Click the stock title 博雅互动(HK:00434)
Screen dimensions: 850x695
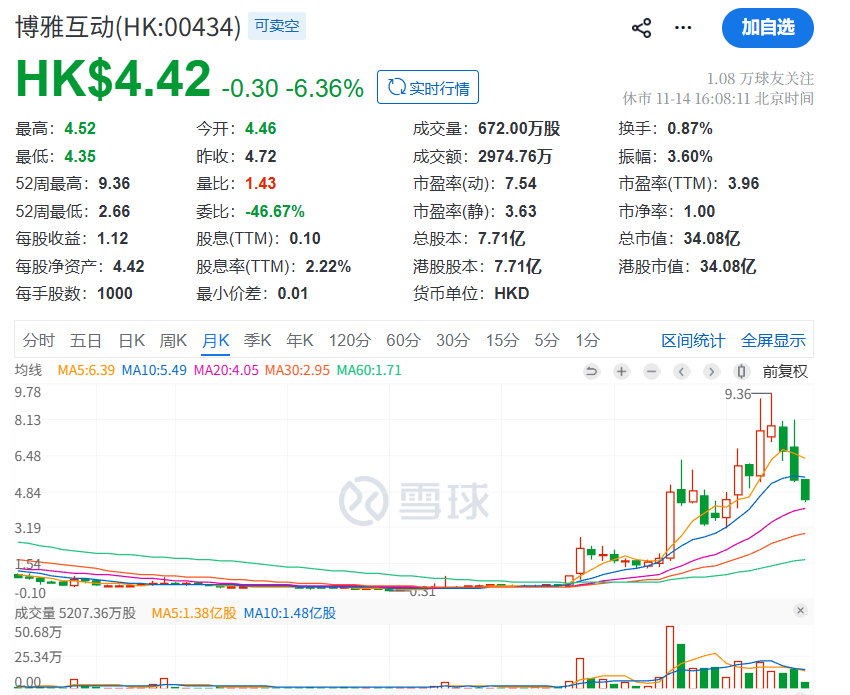click(x=128, y=27)
